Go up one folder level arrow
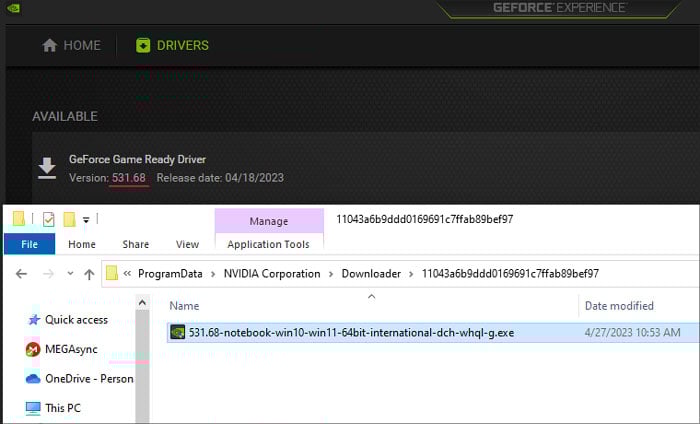 89,274
